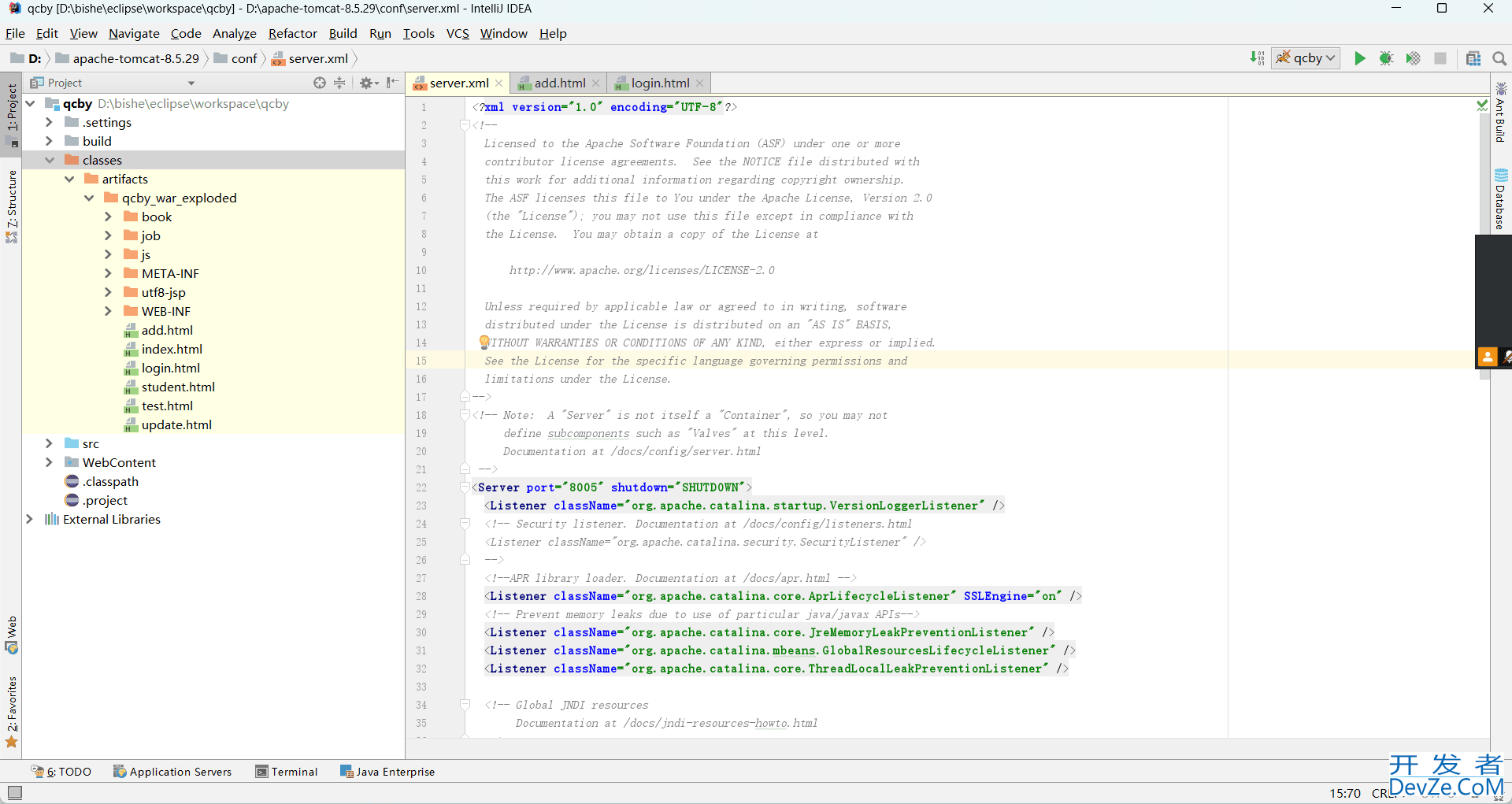Viewport: 1512px width, 804px height.
Task: Open the Java Enterprise tool window
Action: click(387, 772)
